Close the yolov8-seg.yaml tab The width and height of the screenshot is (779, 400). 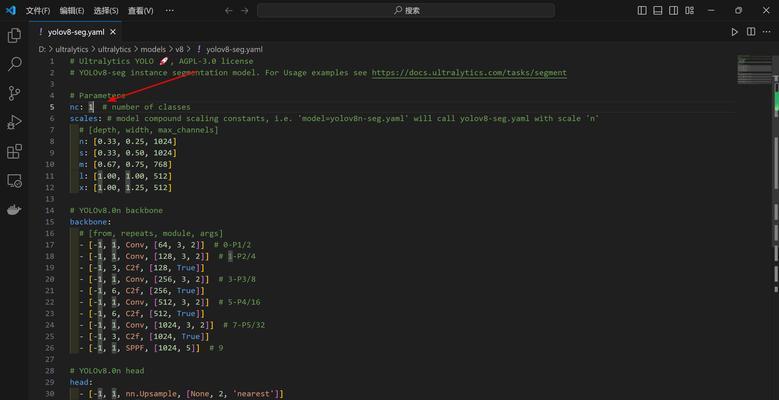tap(113, 32)
